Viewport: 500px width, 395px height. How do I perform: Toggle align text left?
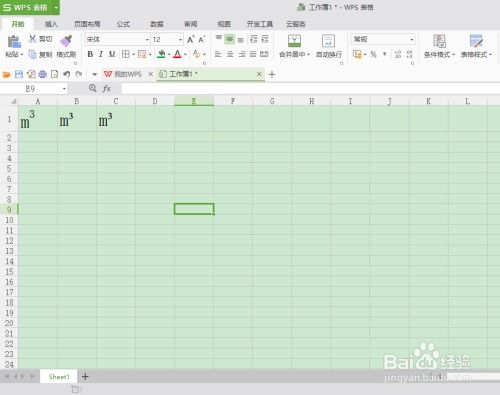tap(218, 54)
